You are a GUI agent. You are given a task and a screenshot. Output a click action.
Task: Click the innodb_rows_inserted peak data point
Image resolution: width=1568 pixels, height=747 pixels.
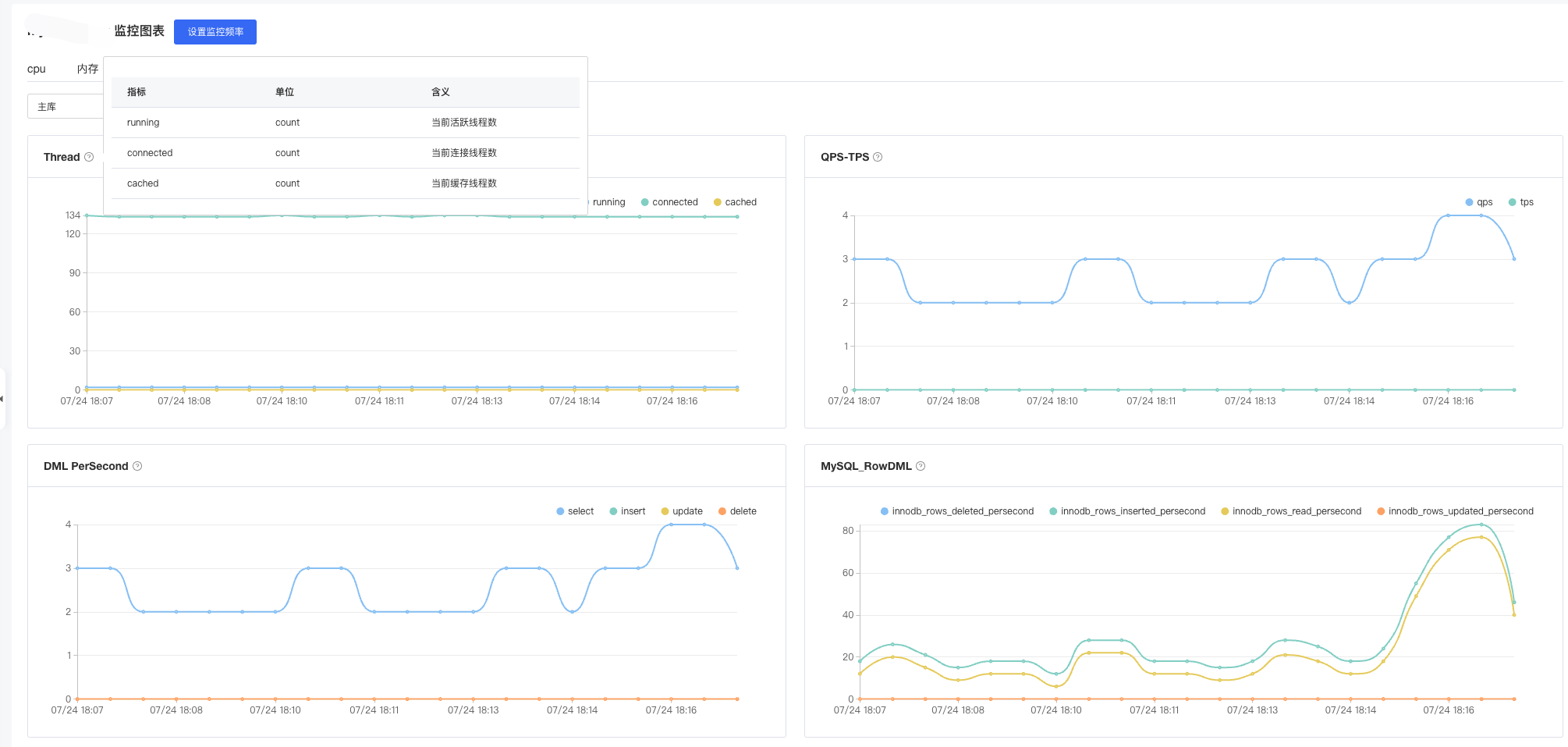(x=1481, y=525)
